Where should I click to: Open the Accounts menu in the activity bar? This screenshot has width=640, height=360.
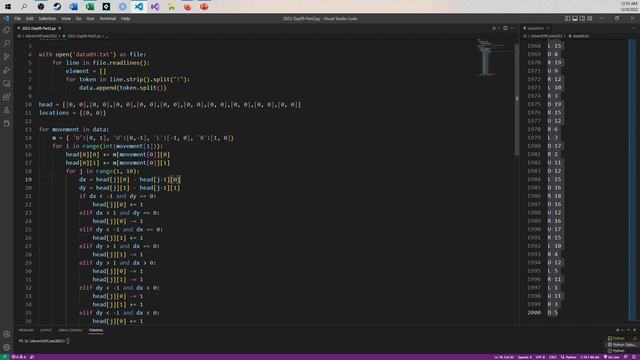(x=7, y=334)
